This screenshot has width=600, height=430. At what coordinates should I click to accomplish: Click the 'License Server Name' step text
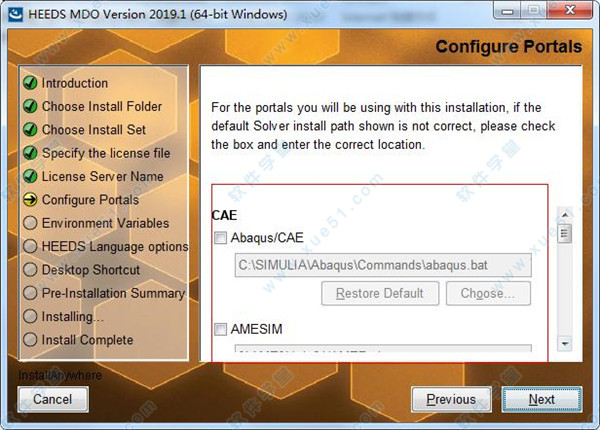click(x=103, y=176)
